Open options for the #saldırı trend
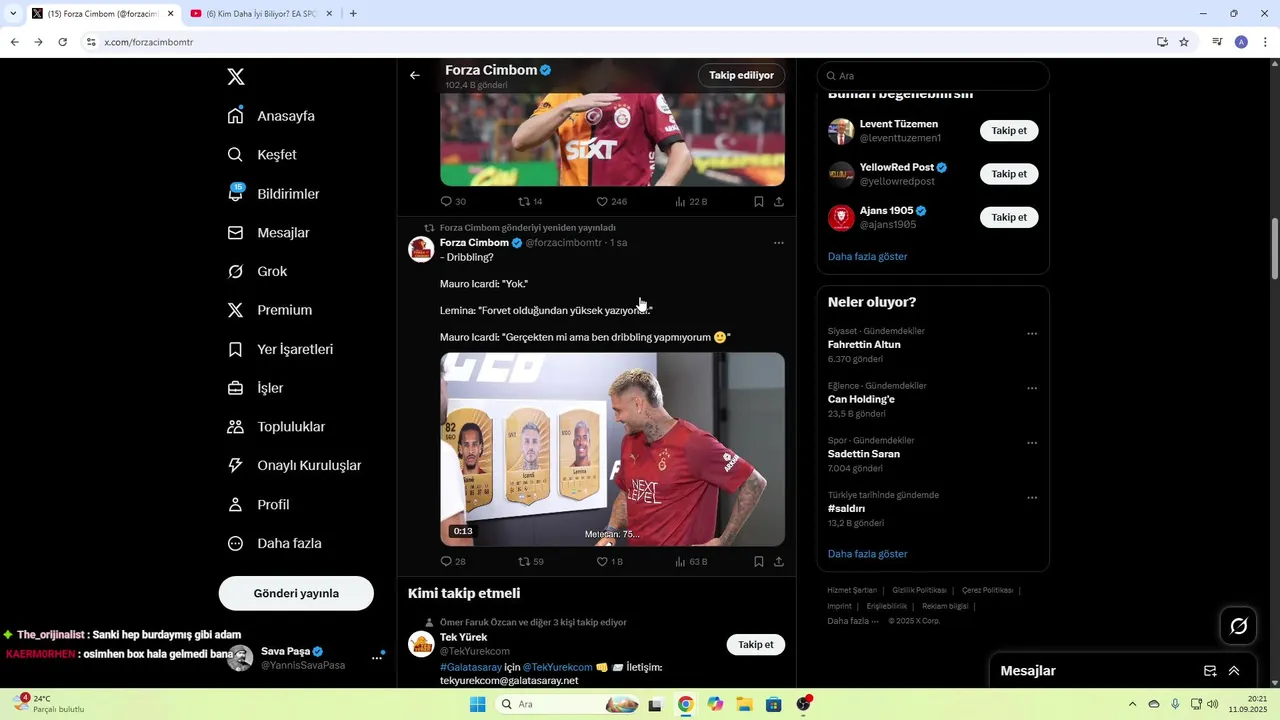This screenshot has width=1280, height=720. [1032, 498]
